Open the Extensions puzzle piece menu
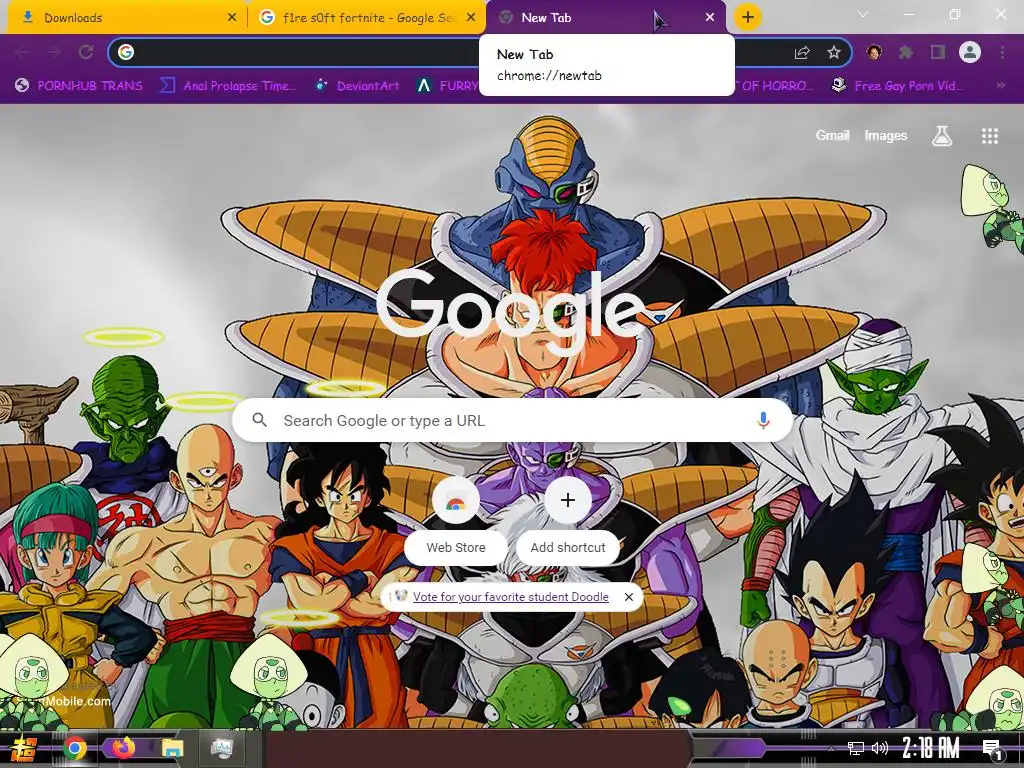 (906, 52)
